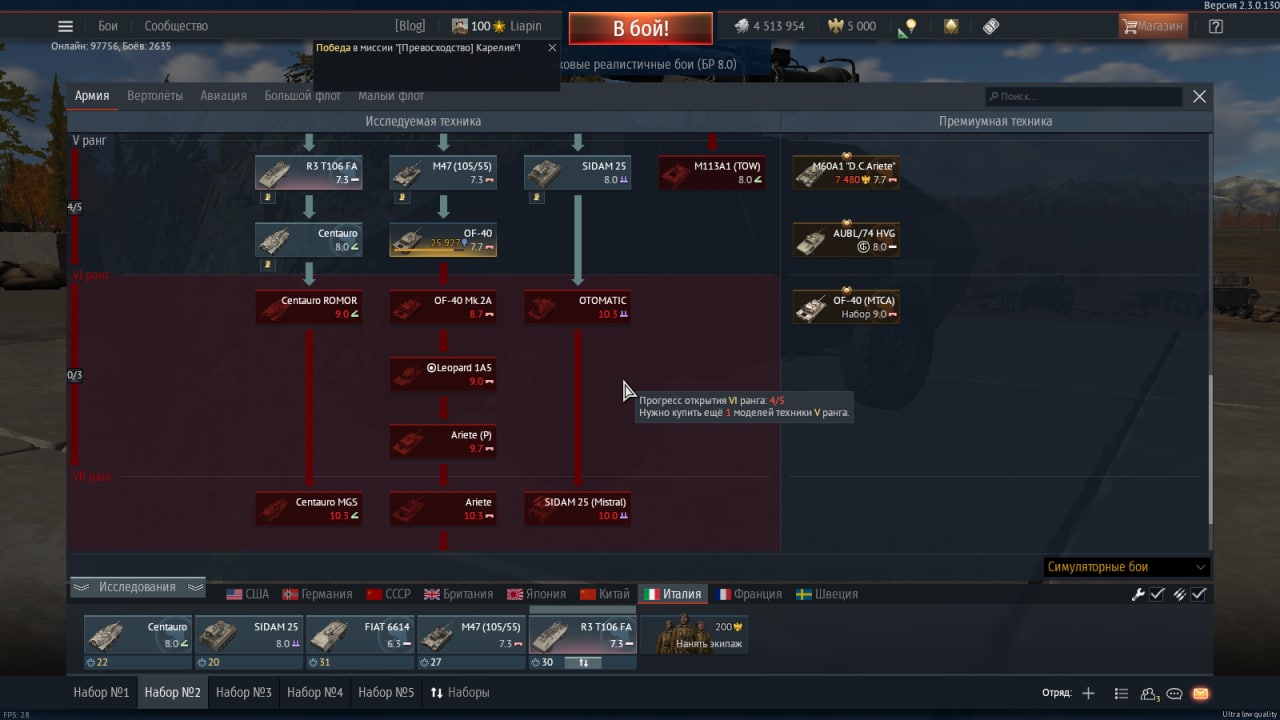Select Centauro MGS in research tree
1280x720 pixels.
(309, 509)
